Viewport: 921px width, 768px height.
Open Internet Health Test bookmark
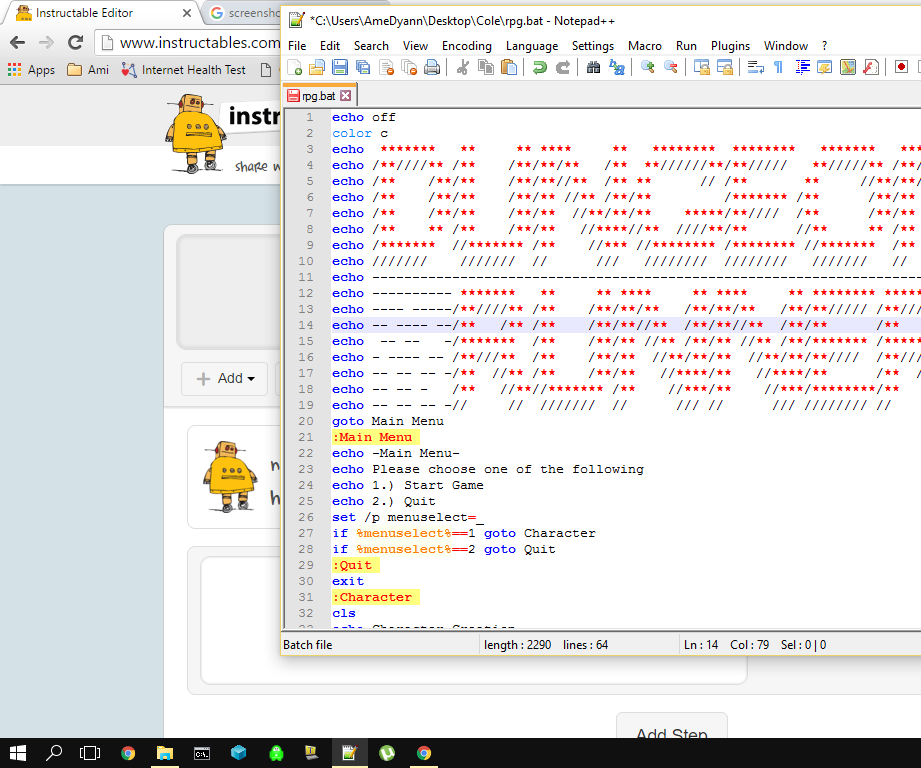click(183, 70)
